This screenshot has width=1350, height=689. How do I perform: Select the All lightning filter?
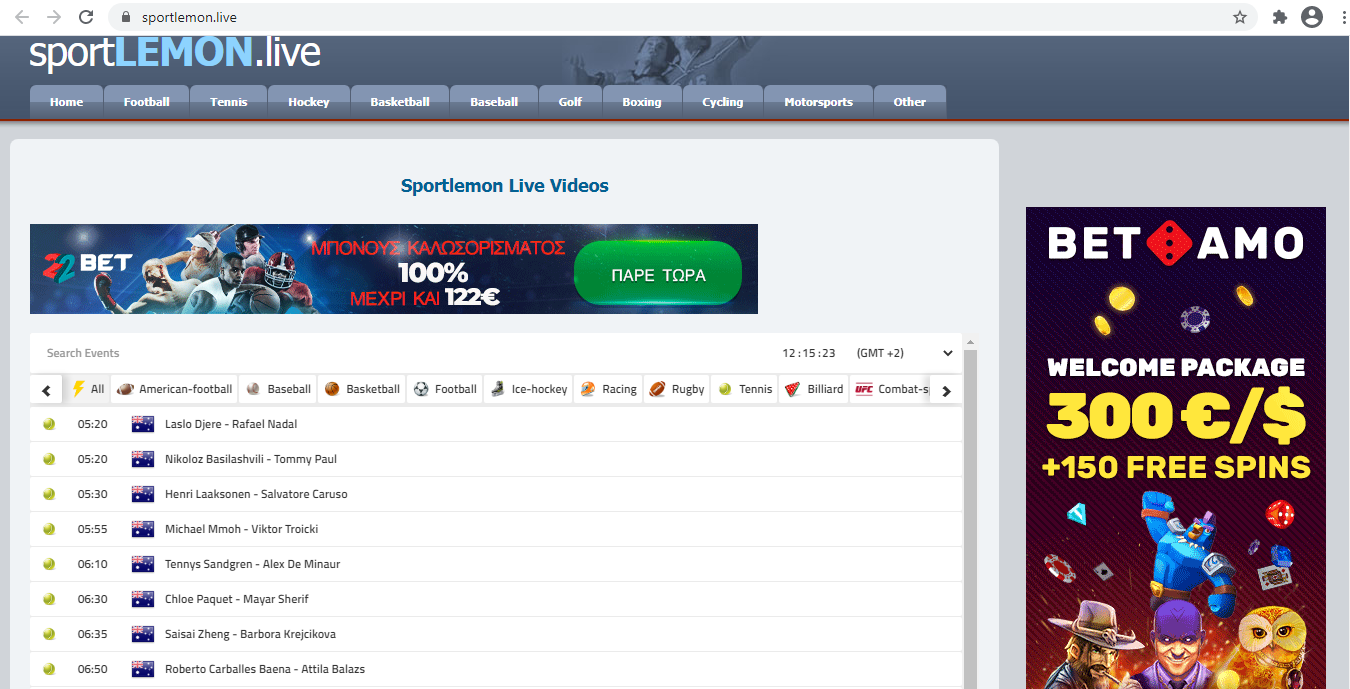click(x=87, y=389)
